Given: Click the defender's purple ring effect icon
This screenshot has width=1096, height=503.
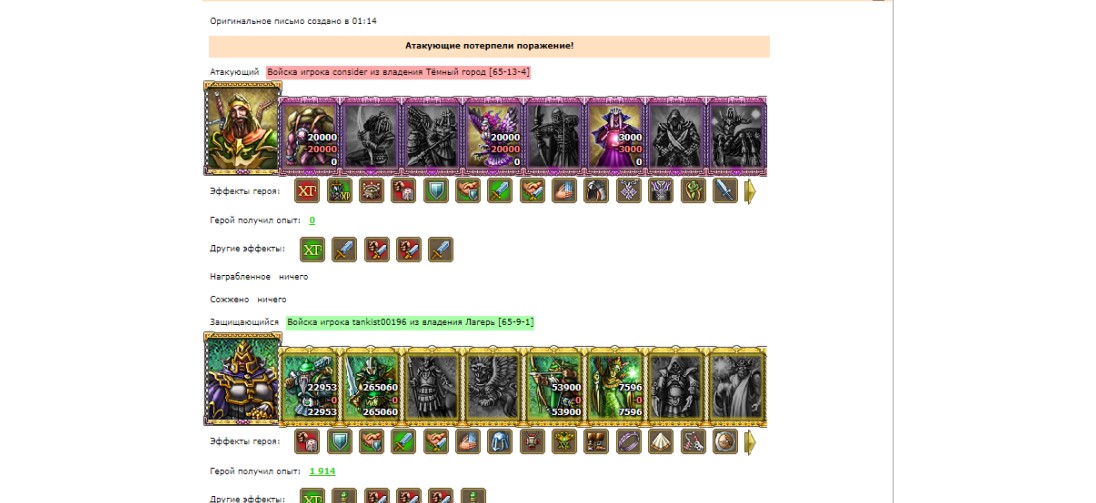Looking at the screenshot, I should [628, 442].
